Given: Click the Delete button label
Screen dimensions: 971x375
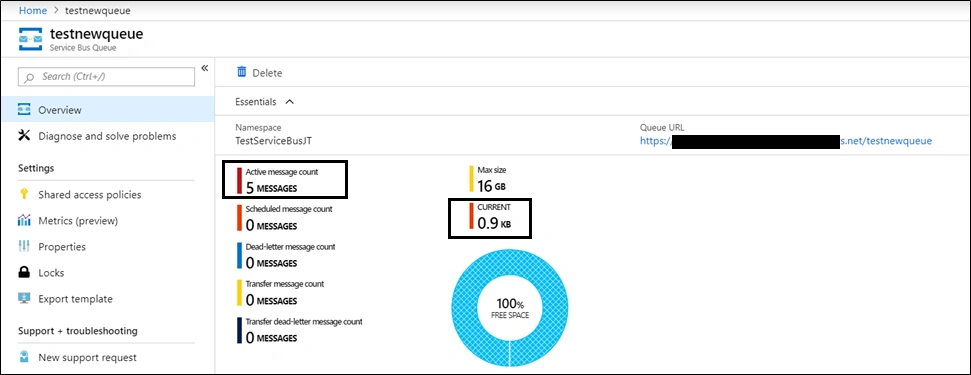Looking at the screenshot, I should pos(267,72).
